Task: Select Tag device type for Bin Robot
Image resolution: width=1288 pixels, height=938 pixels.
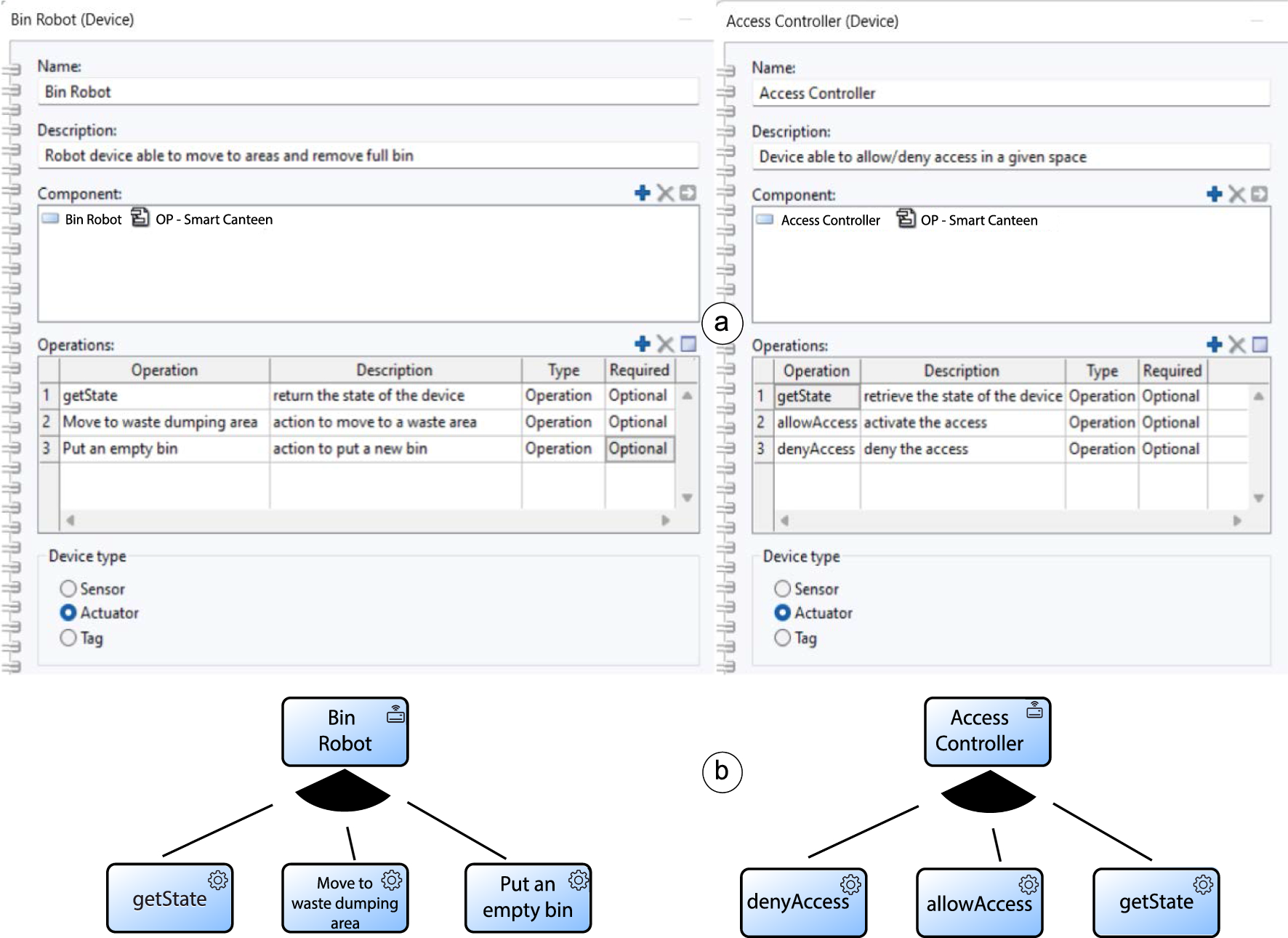Action: click(68, 638)
